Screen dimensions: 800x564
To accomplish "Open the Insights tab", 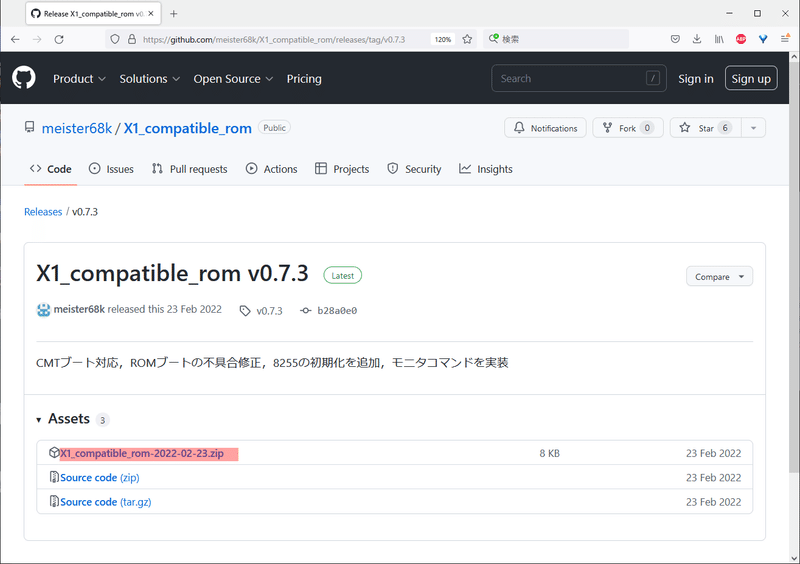I will (x=486, y=169).
